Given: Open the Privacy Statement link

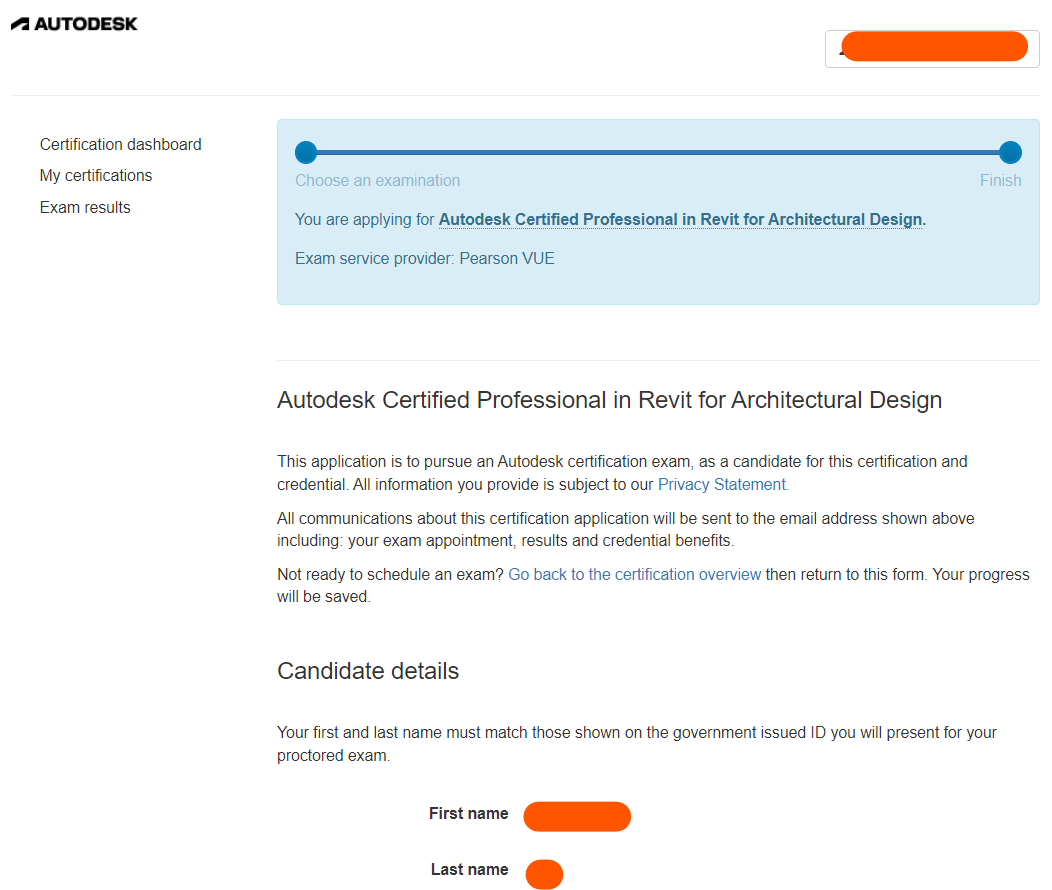Looking at the screenshot, I should click(723, 484).
